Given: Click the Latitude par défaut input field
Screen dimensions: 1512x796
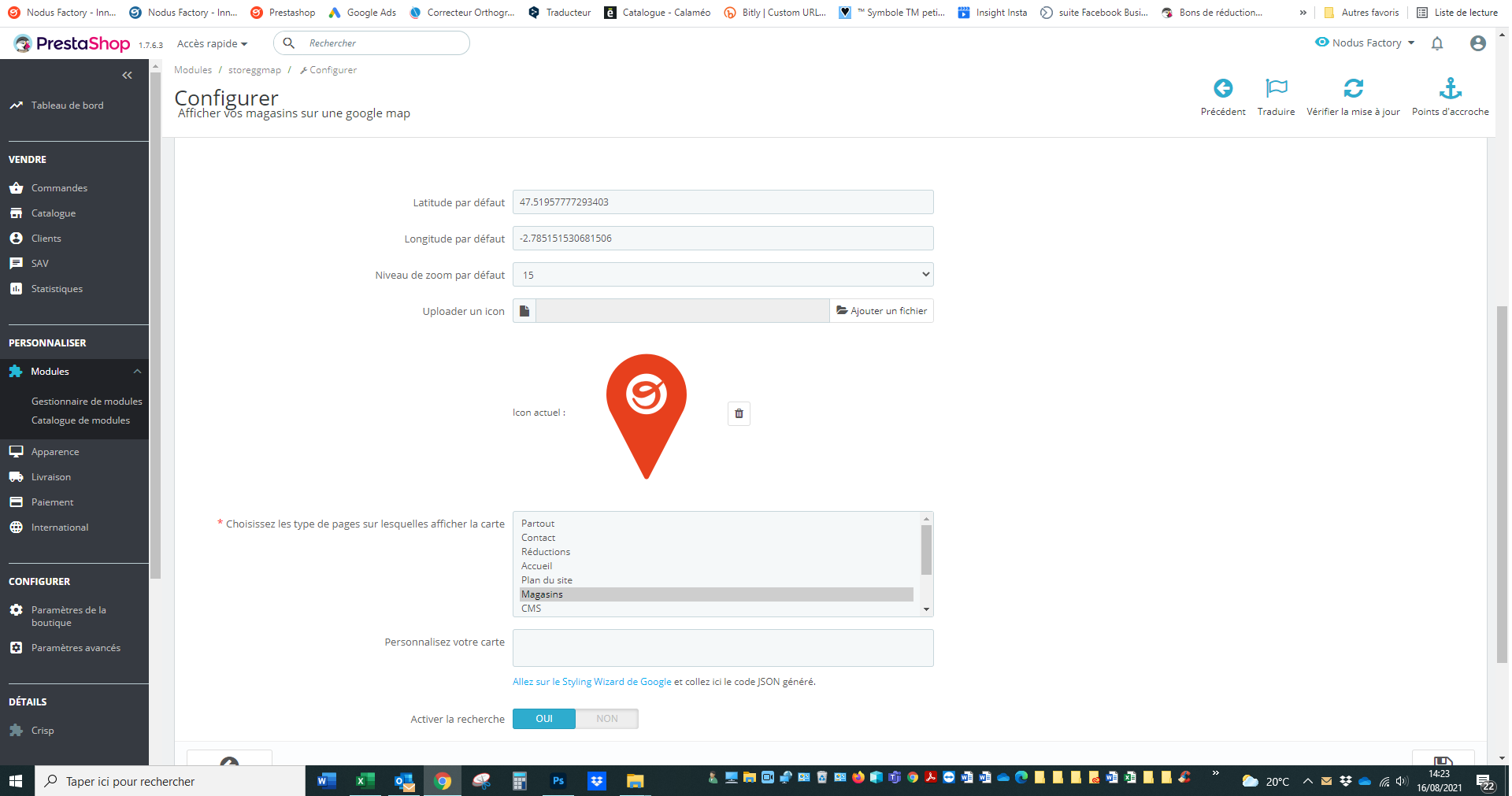Looking at the screenshot, I should point(723,202).
